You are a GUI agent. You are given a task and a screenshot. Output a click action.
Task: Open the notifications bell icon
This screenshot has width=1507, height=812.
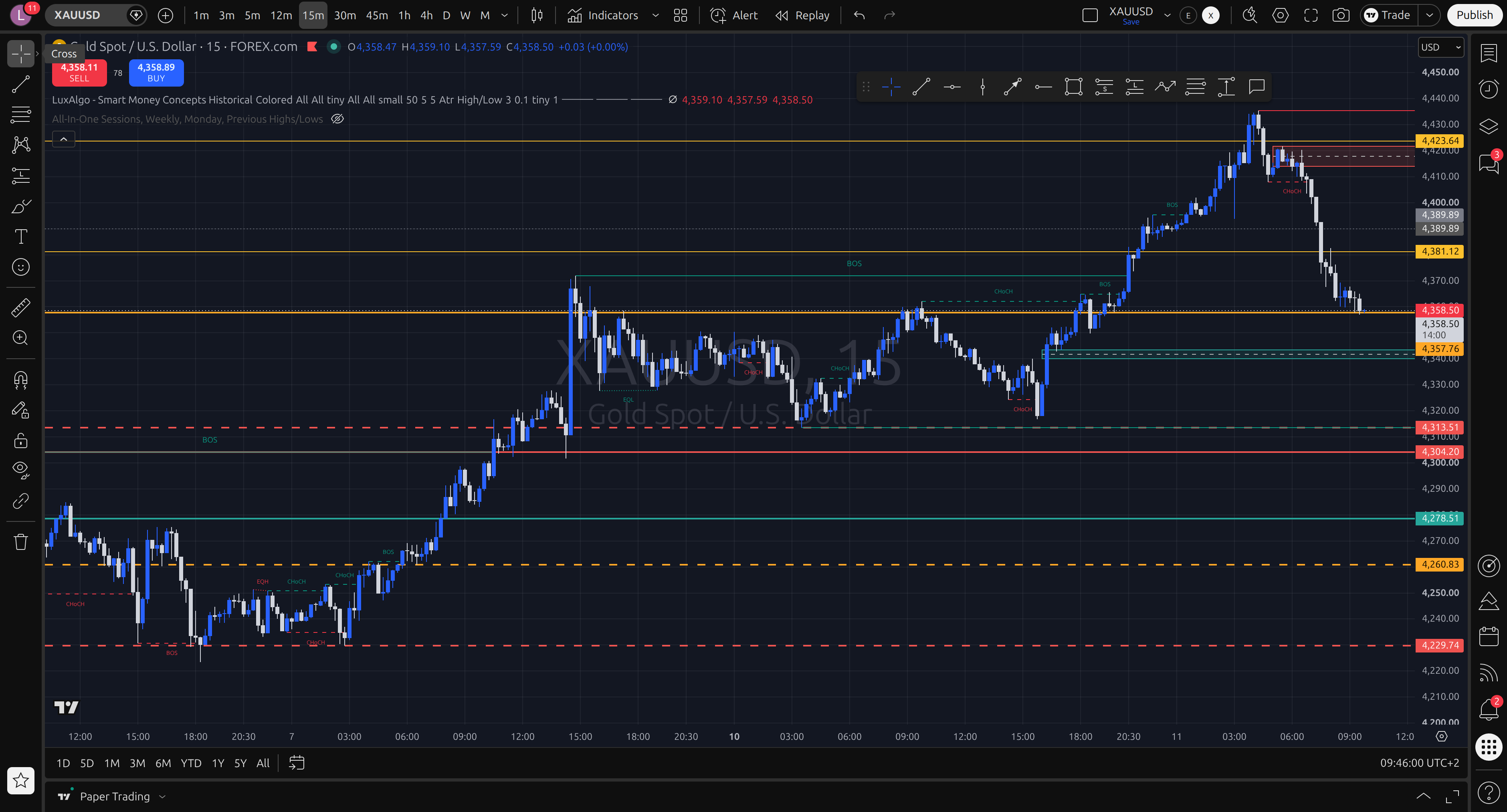(x=1488, y=709)
